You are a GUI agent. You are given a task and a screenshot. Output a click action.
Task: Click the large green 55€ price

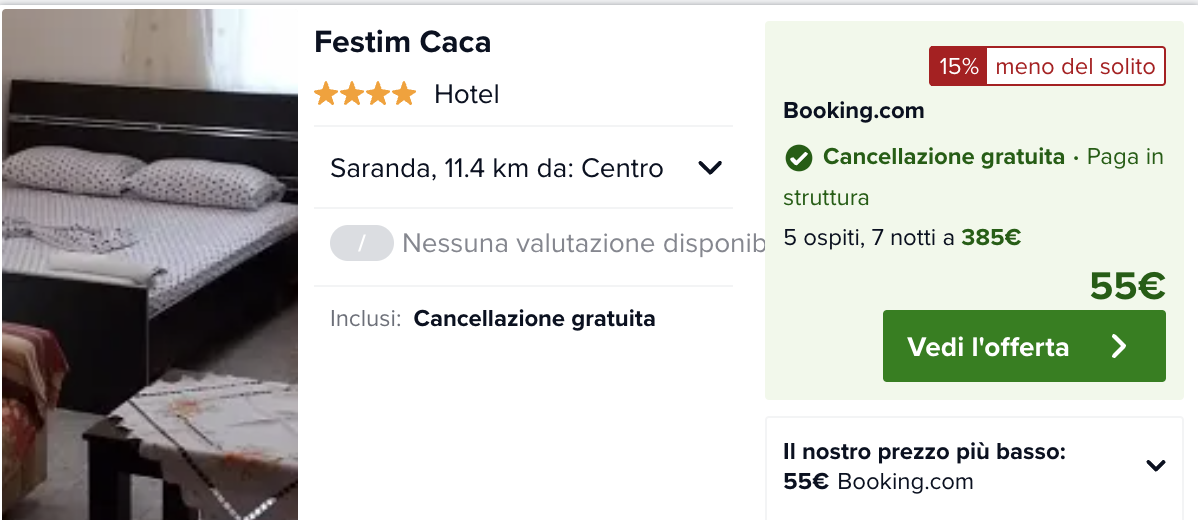click(x=1128, y=286)
